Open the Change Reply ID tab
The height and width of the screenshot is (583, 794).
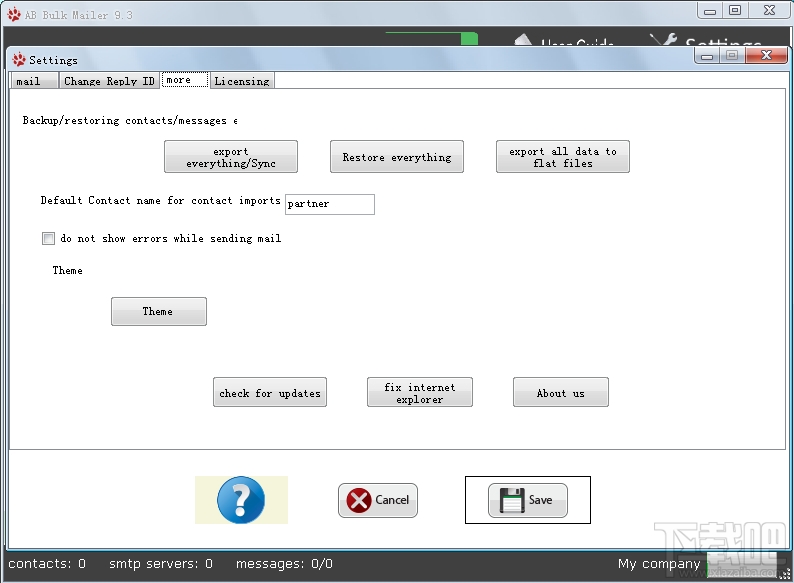(x=109, y=81)
